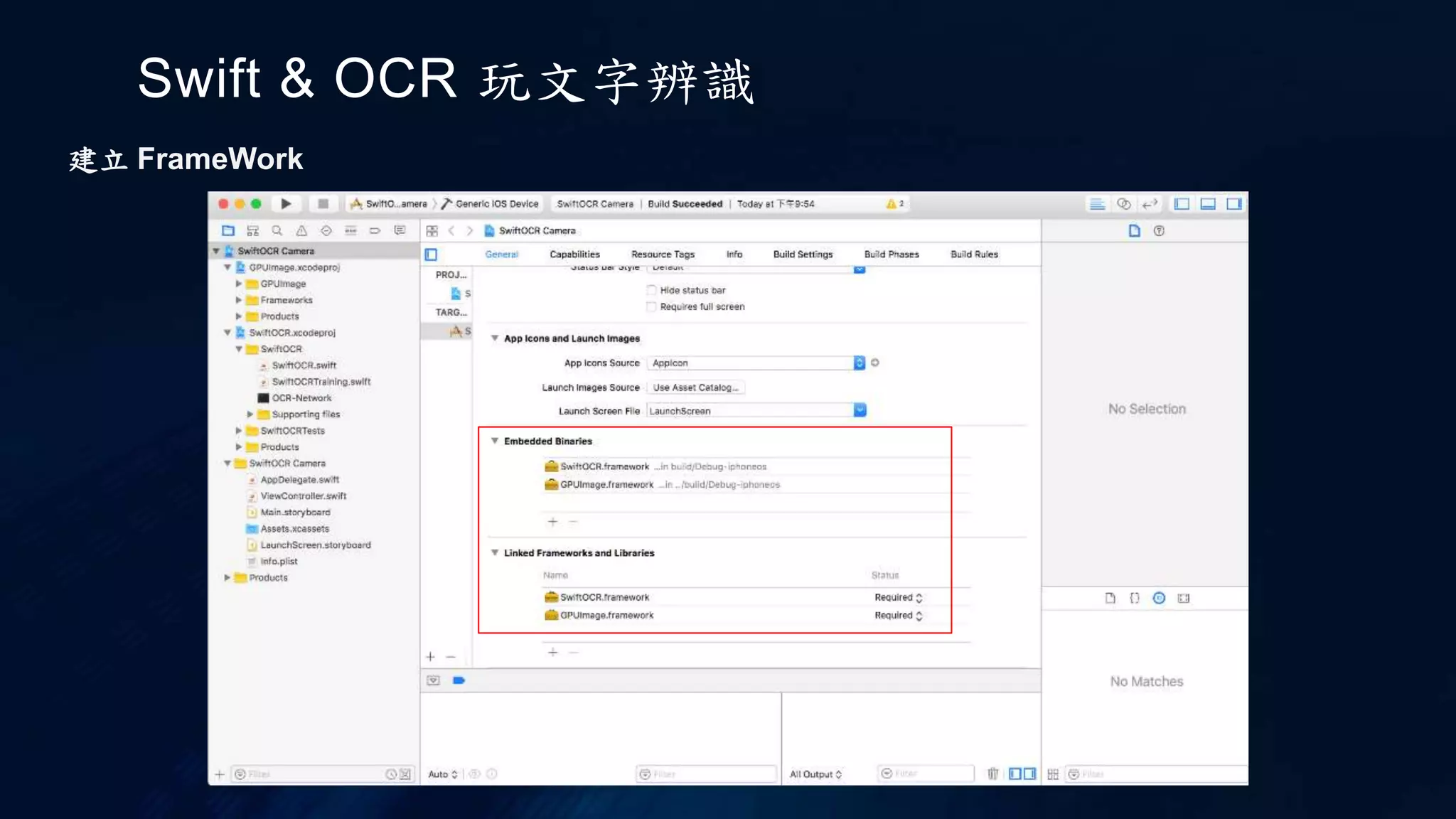Go forward in editor history
The height and width of the screenshot is (819, 1456).
469,231
